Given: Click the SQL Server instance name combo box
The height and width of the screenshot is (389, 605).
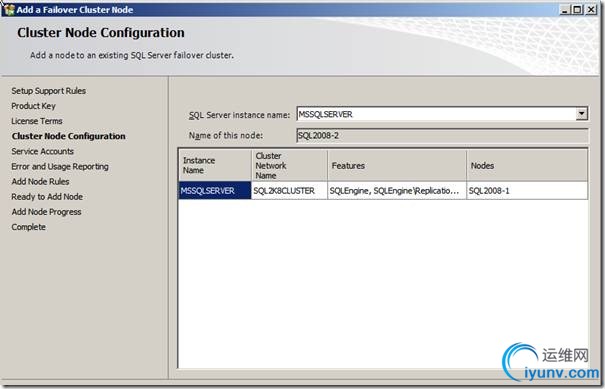Looking at the screenshot, I should coord(442,114).
